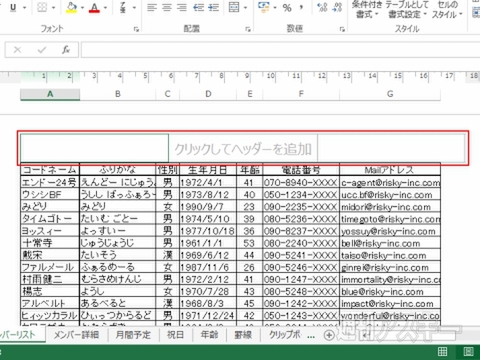The image size is (480, 360).
Task: Switch to Normal view in status bar
Action: [442, 351]
